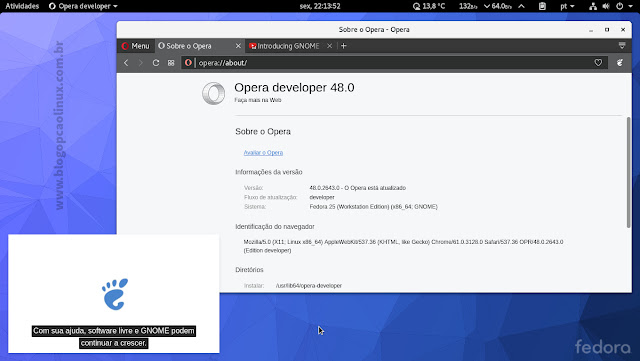The height and width of the screenshot is (361, 640).
Task: Click the Opera icon in address bar
Action: [x=188, y=63]
